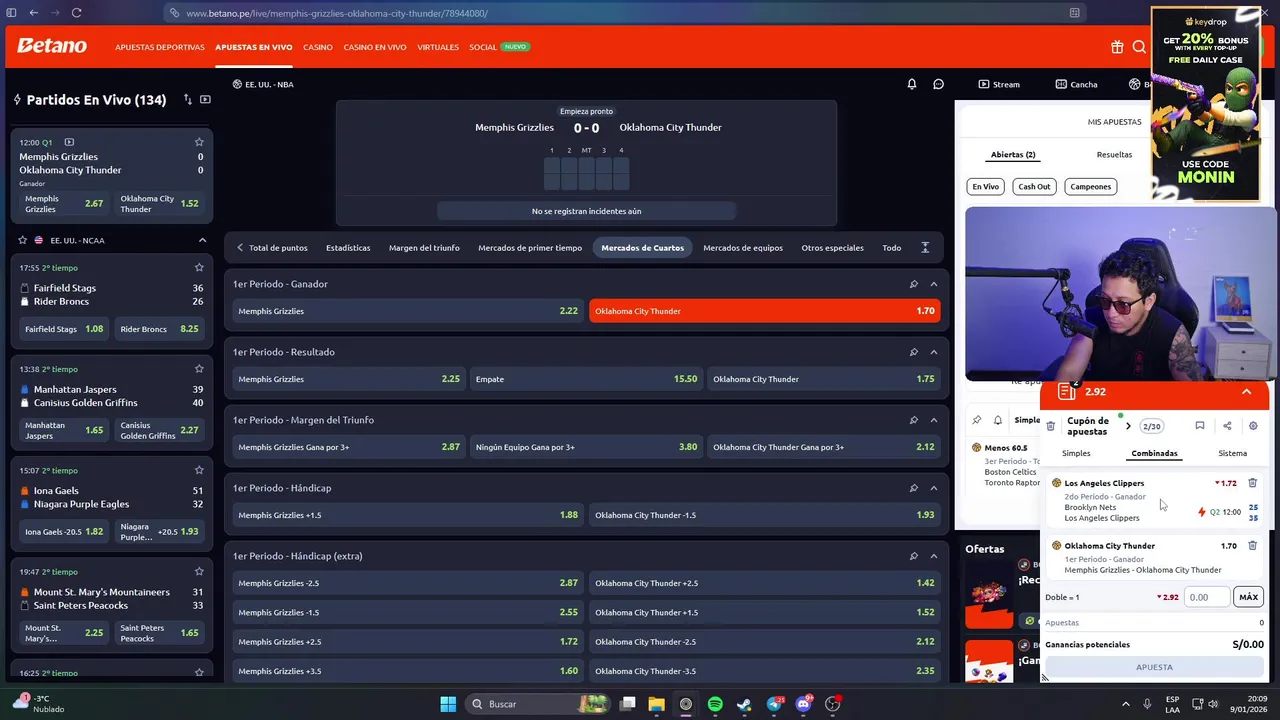Click the collapse-all markets icon beside Todo
The width and height of the screenshot is (1280, 720).
coord(925,248)
